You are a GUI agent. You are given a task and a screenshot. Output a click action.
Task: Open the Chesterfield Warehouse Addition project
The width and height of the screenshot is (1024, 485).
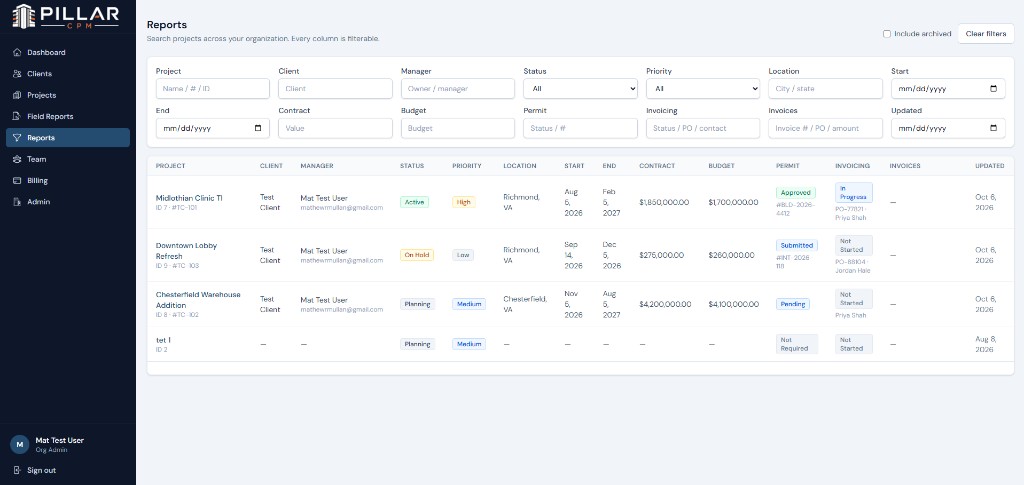(x=198, y=300)
